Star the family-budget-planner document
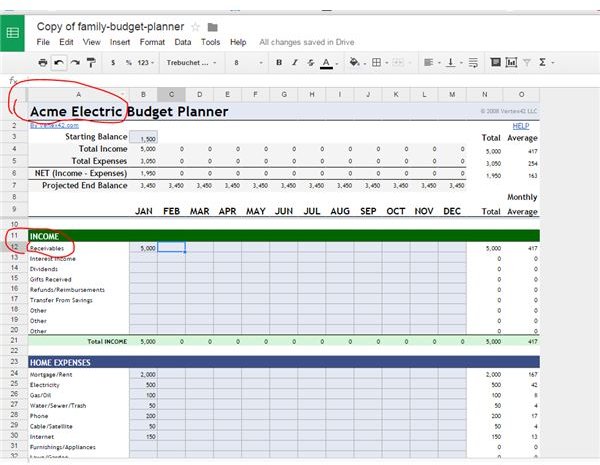This screenshot has height=465, width=600. tap(196, 27)
